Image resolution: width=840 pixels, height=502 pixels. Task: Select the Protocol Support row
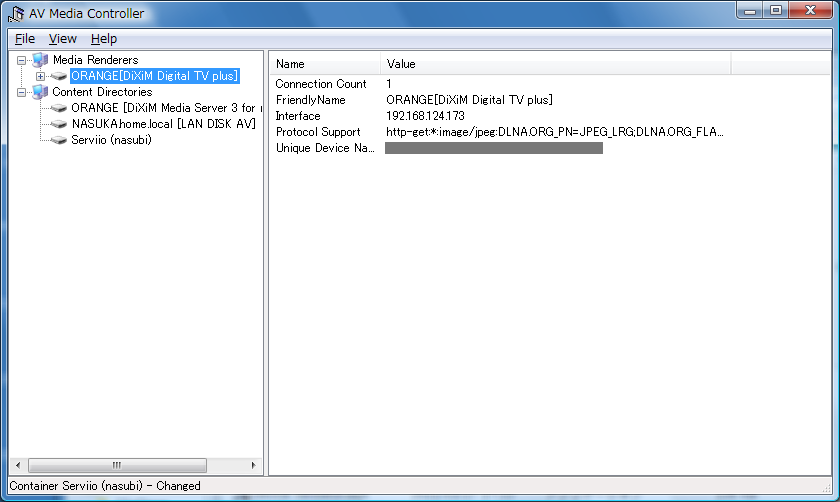pos(318,132)
